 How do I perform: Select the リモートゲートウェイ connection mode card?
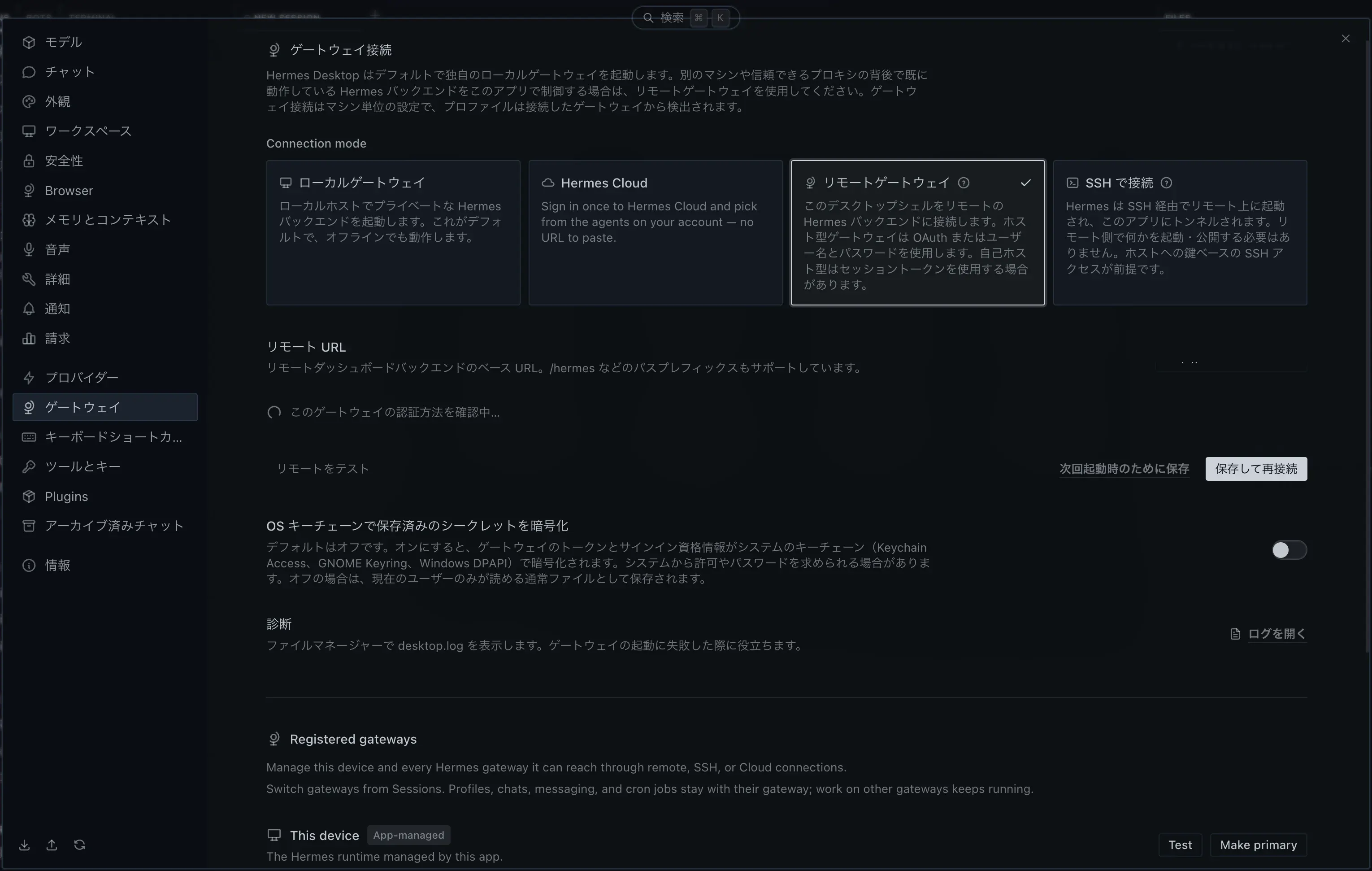[x=917, y=233]
